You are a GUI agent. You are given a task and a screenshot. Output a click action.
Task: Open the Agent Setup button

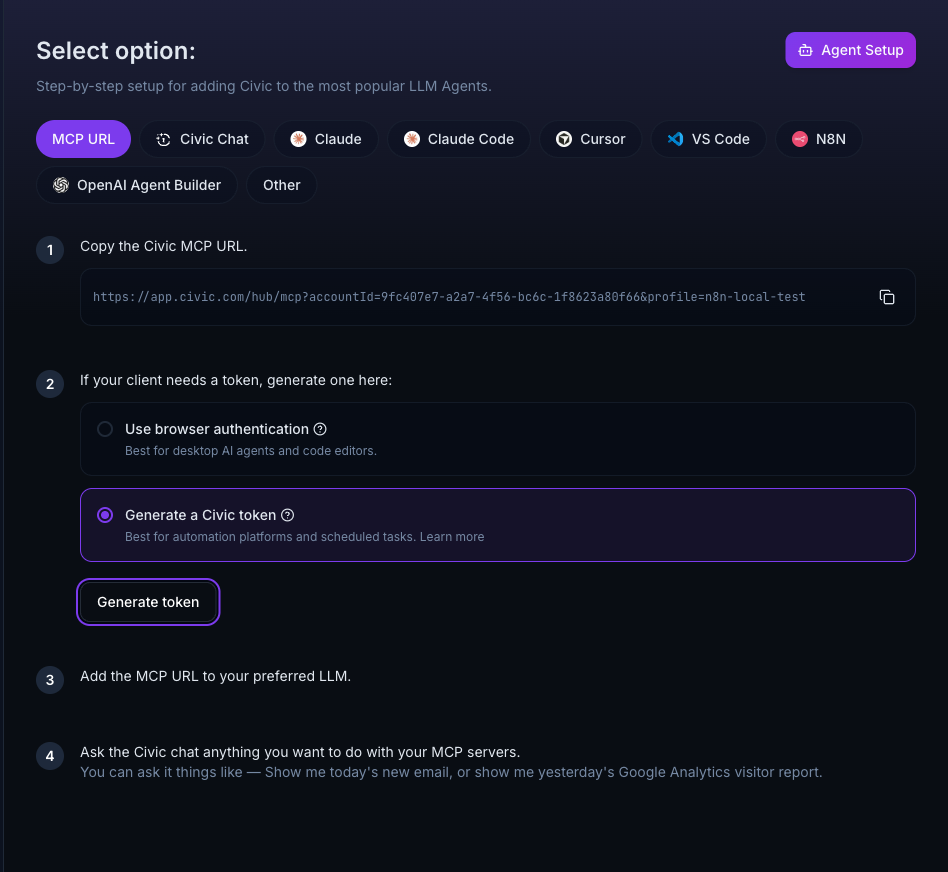point(850,50)
